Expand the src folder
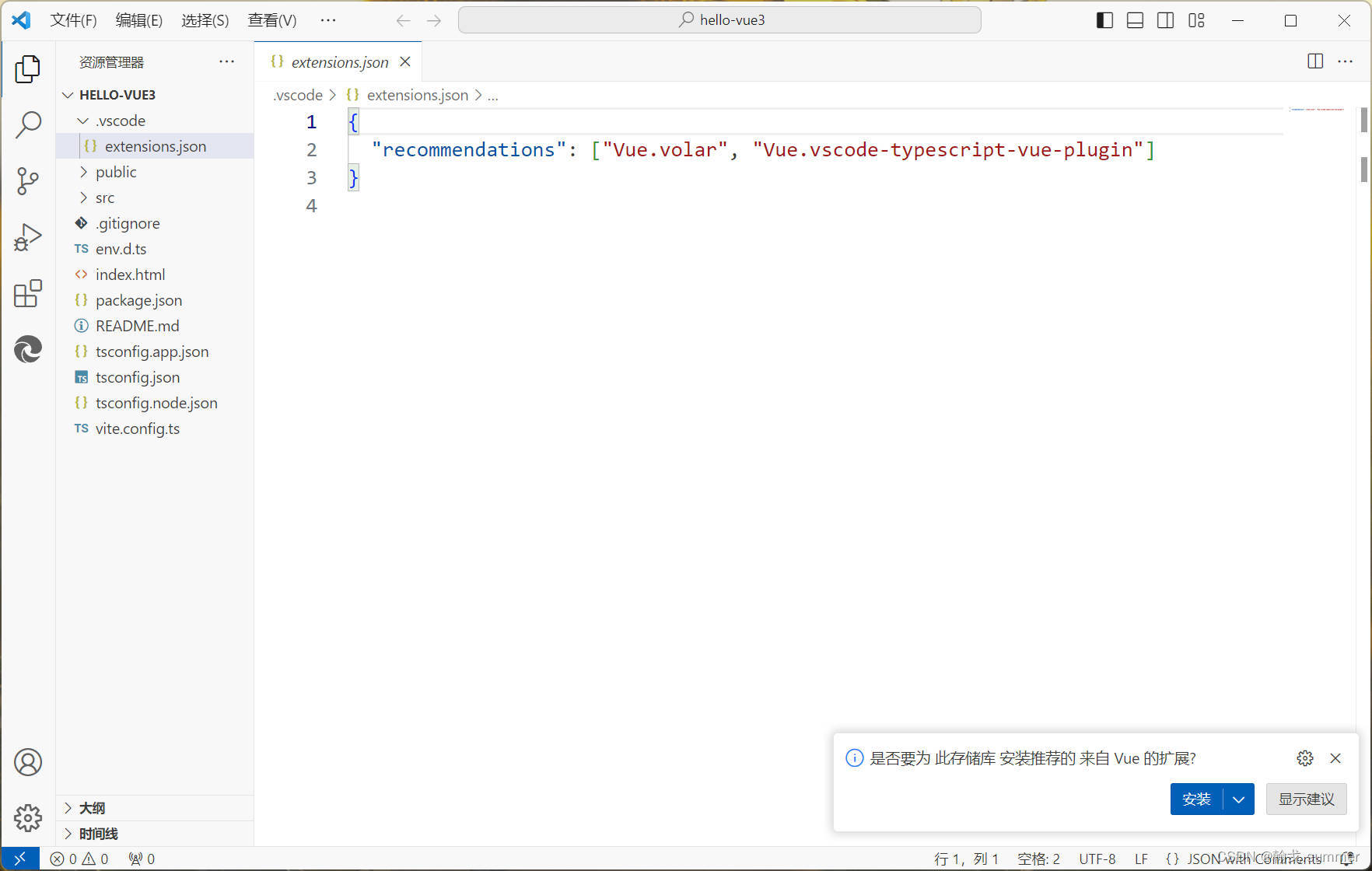Screen dimensions: 1372x871 (x=105, y=198)
